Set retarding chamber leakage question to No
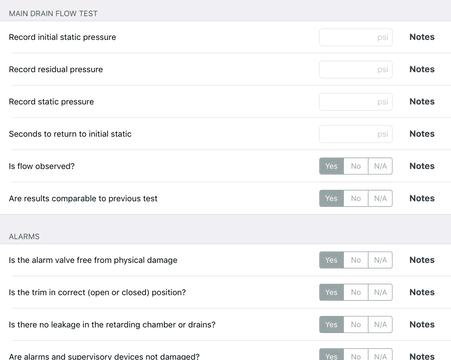Screen dimensions: 451x360 (356, 324)
